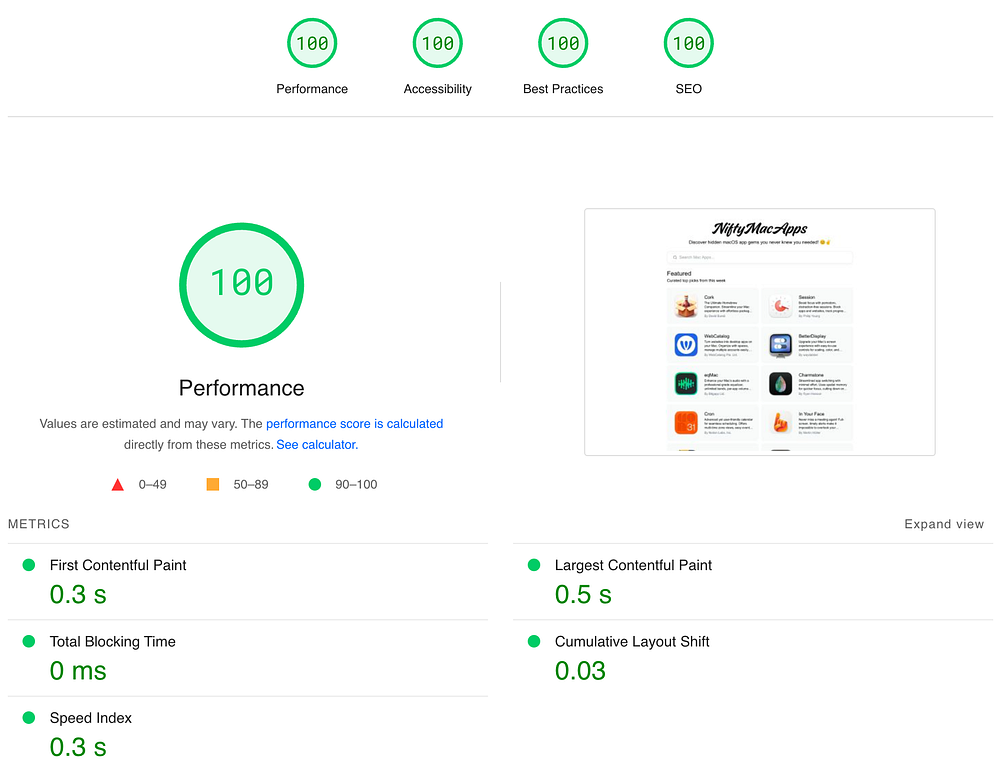Select the Cumulative Layout Shift metric row

(x=753, y=658)
